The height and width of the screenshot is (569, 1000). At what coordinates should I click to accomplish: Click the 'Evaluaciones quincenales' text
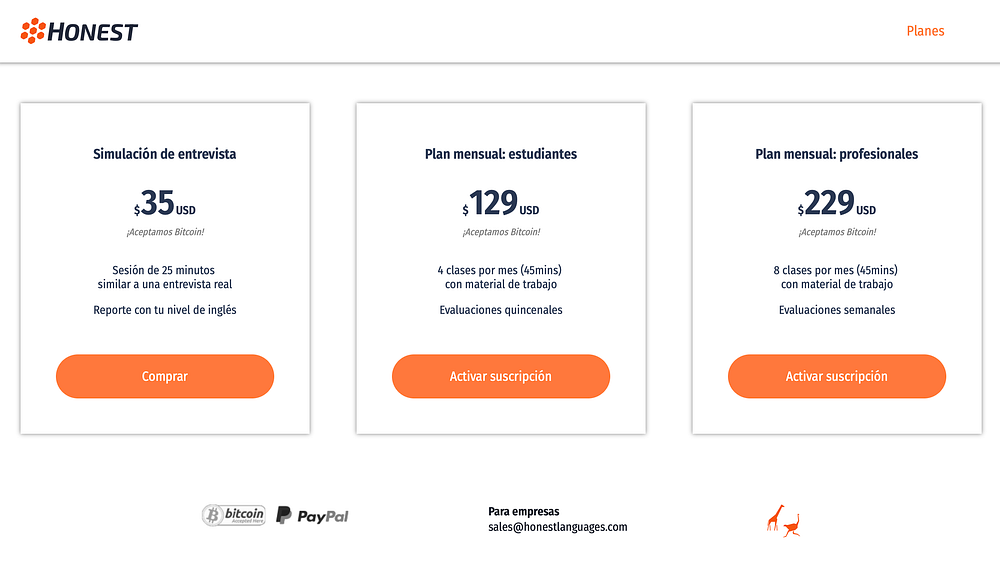tap(501, 310)
